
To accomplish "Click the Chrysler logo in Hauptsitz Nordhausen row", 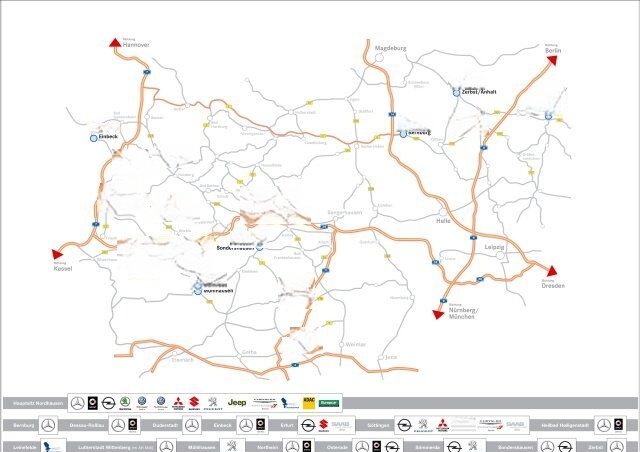I will coord(264,403).
